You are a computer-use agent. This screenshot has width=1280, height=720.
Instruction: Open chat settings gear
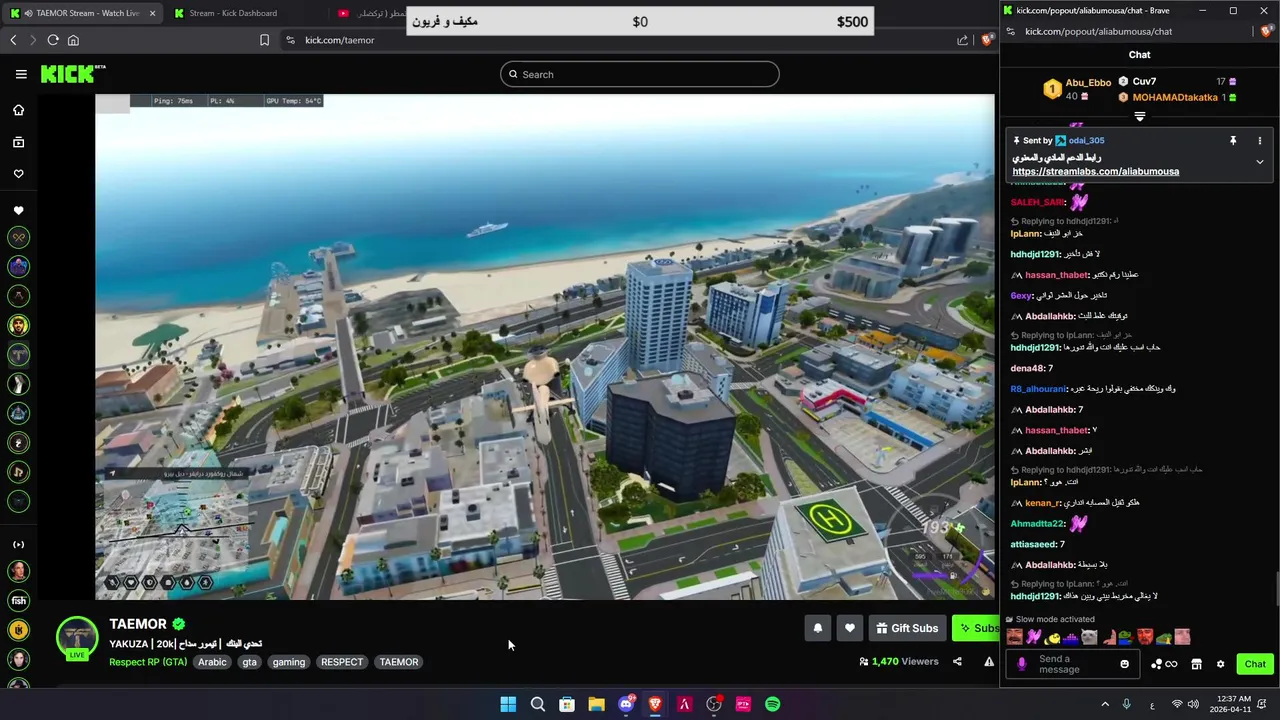(1220, 664)
